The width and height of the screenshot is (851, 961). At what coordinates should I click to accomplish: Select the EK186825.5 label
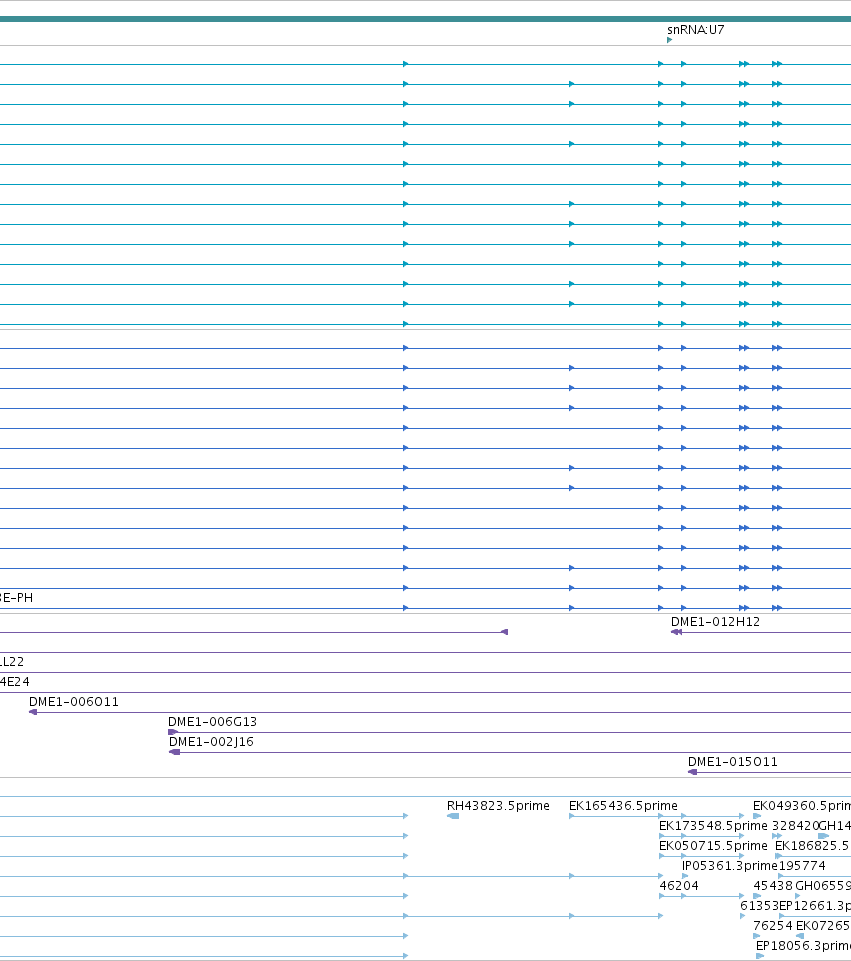(x=812, y=846)
